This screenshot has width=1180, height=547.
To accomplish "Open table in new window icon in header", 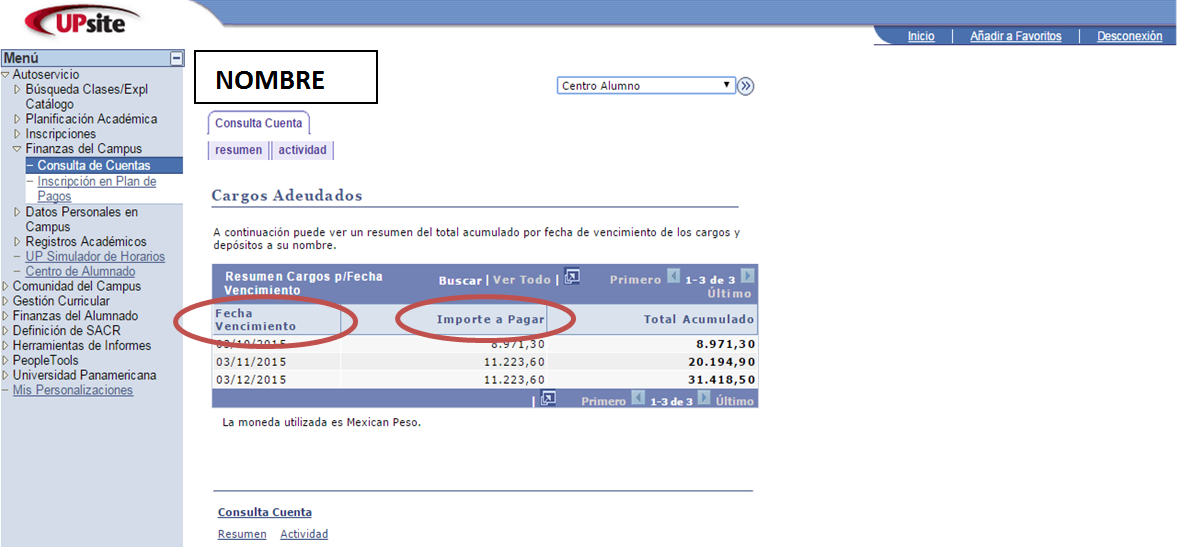I will click(572, 277).
